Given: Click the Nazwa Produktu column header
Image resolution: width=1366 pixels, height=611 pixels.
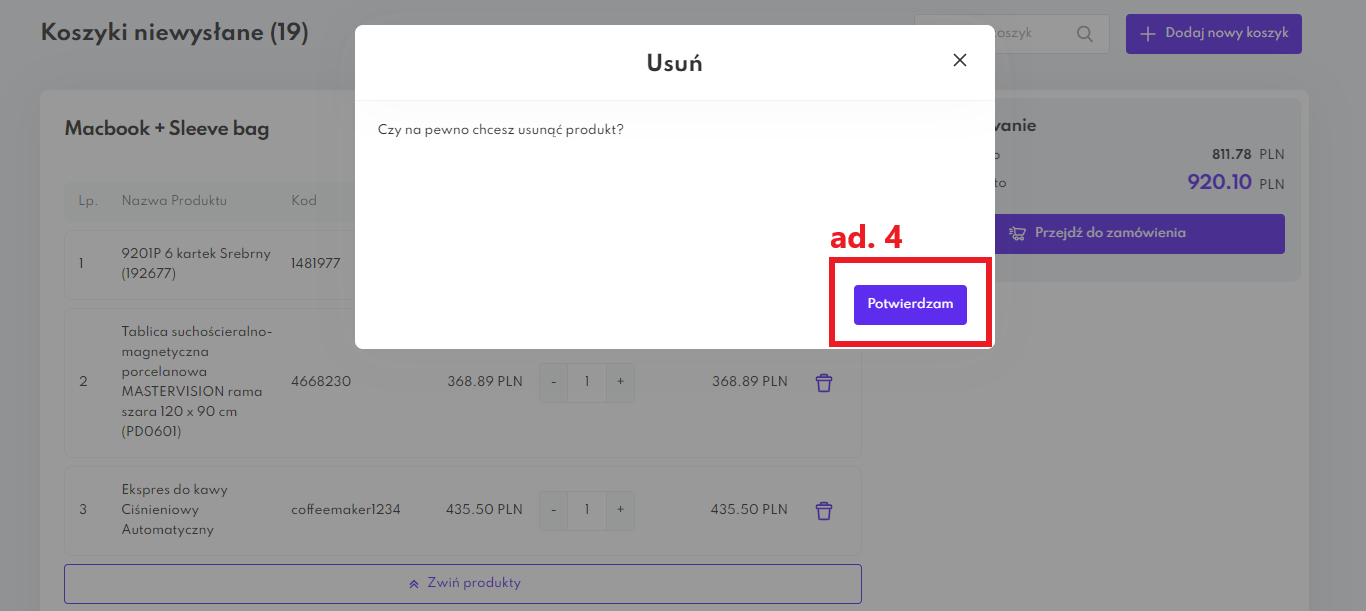Looking at the screenshot, I should click(x=174, y=200).
